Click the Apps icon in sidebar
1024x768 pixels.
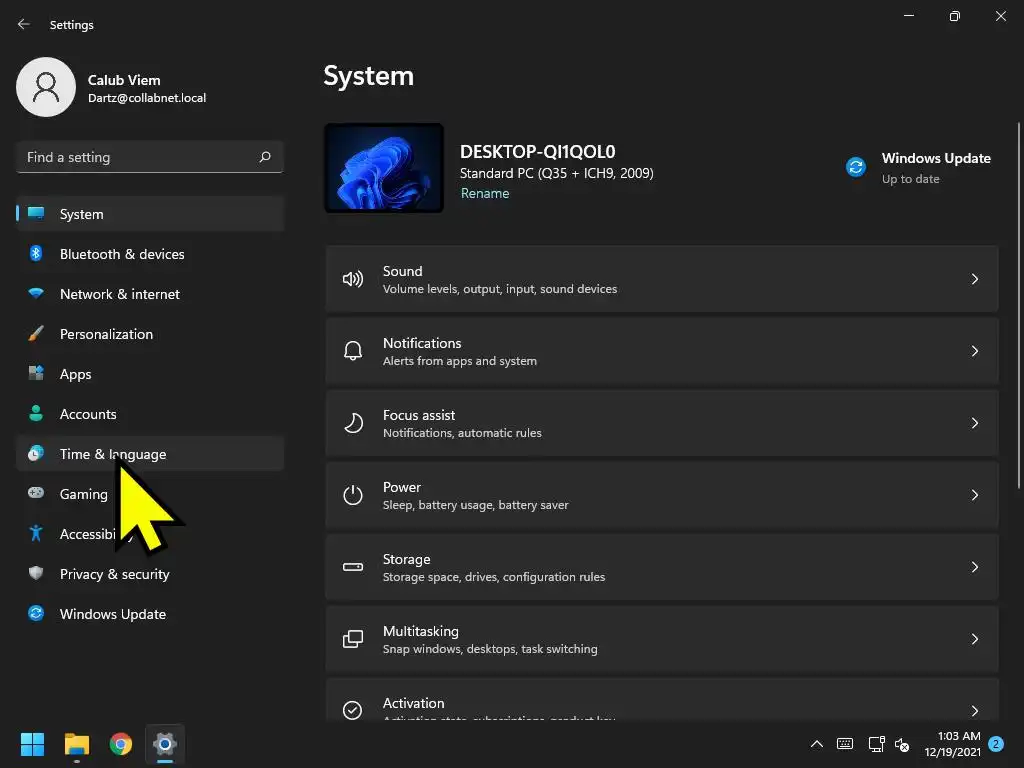(x=36, y=374)
